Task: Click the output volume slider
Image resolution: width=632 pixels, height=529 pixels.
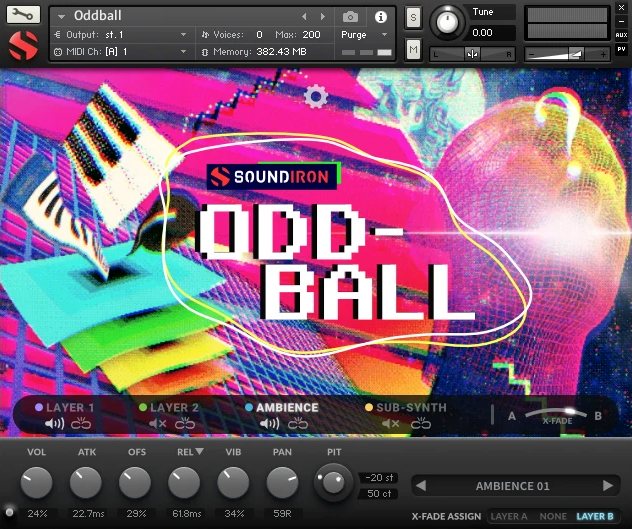Action: click(568, 54)
